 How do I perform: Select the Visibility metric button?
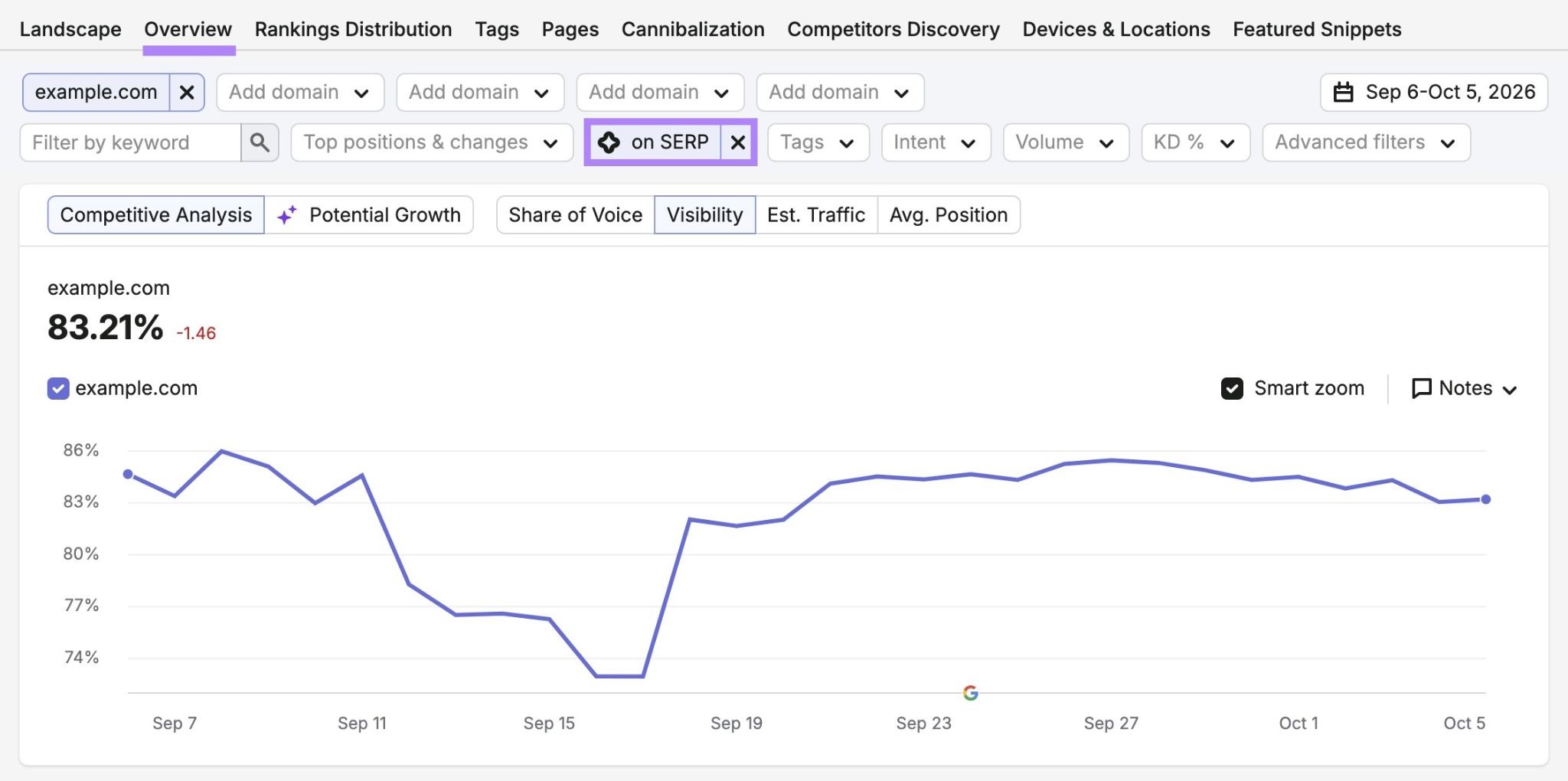[x=705, y=215]
